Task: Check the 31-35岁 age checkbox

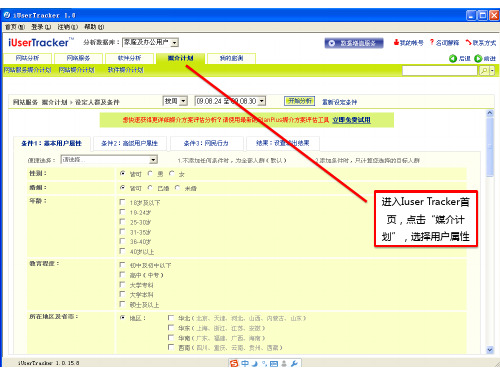Action: (x=122, y=231)
